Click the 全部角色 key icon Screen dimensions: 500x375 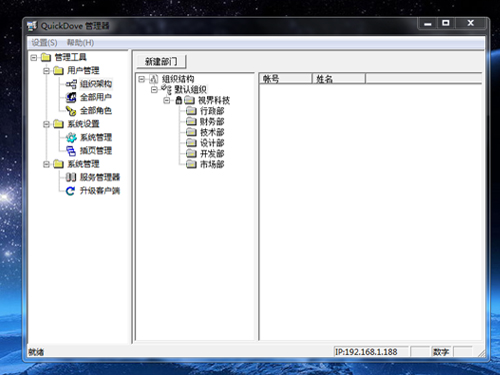(x=71, y=111)
